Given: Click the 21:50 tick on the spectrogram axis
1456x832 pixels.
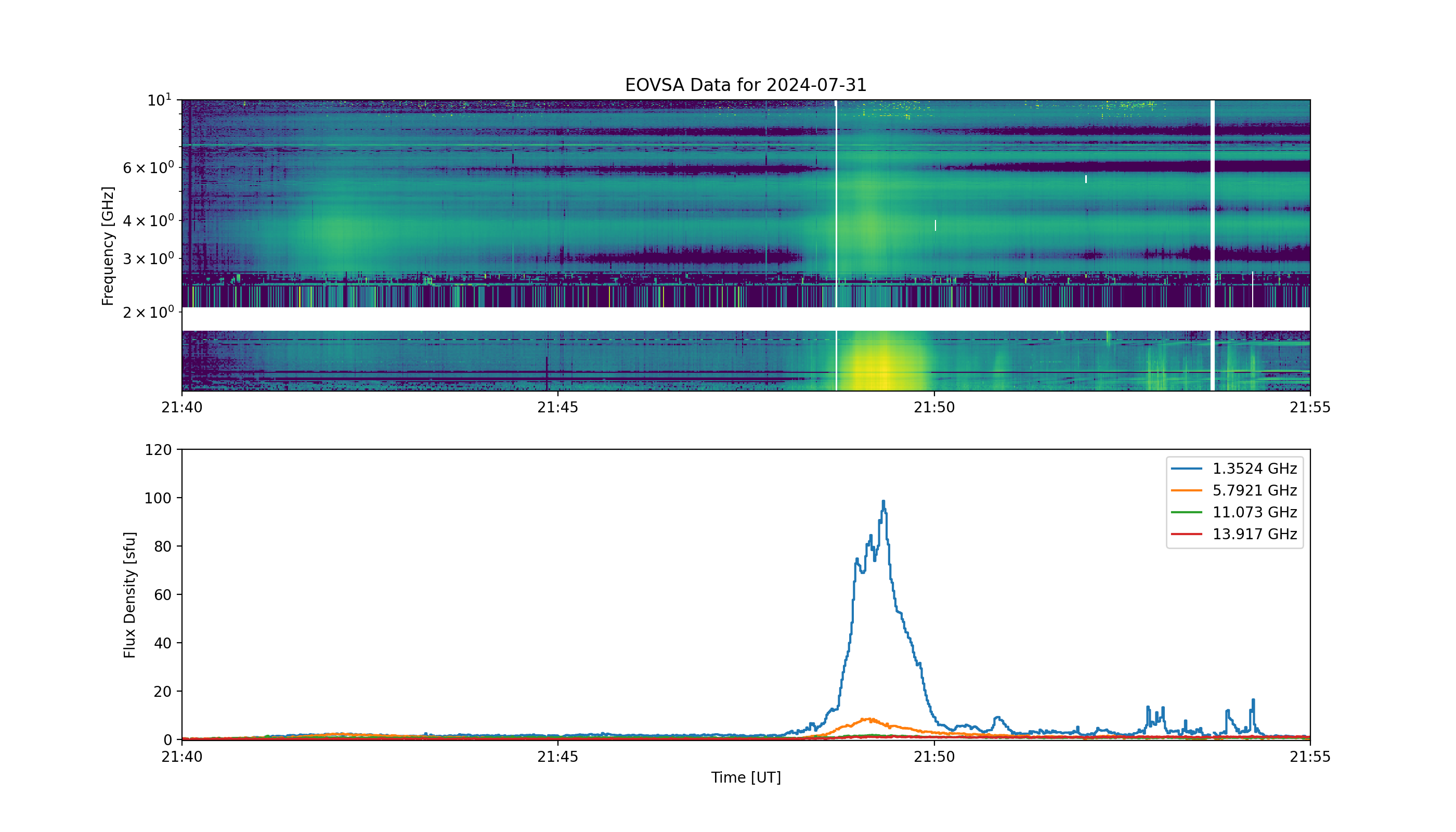Looking at the screenshot, I should click(x=934, y=408).
